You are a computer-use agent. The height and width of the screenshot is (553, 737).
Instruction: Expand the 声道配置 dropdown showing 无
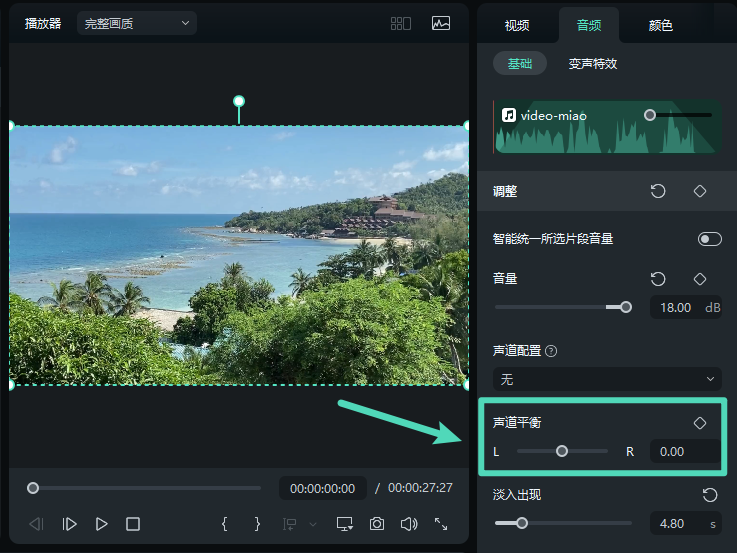click(x=607, y=379)
